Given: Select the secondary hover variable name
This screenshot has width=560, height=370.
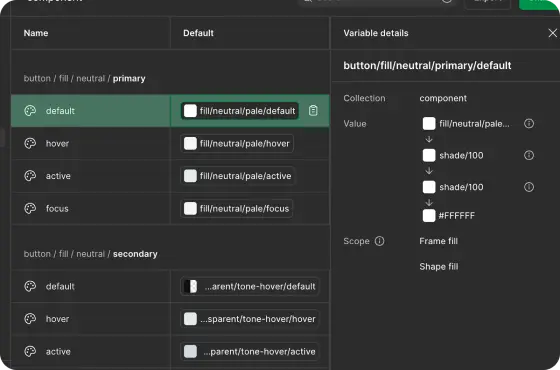Looking at the screenshot, I should [57, 319].
